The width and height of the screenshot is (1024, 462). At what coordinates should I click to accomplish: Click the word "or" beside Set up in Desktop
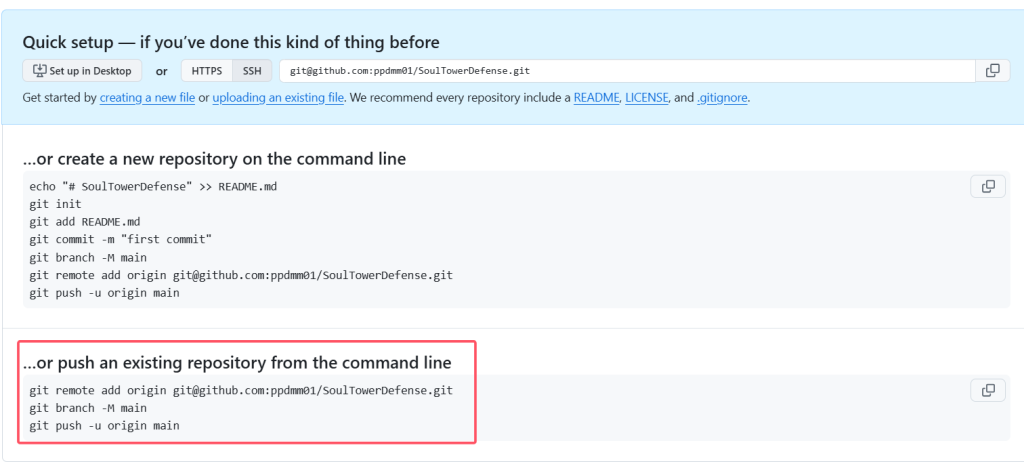[x=162, y=71]
